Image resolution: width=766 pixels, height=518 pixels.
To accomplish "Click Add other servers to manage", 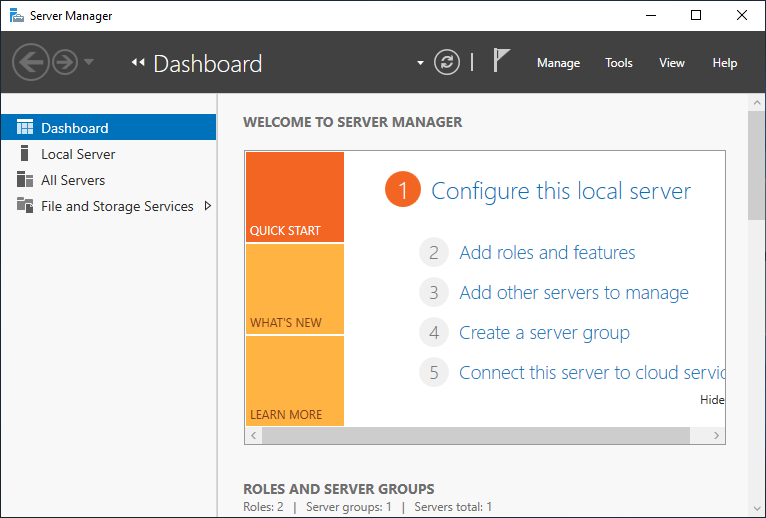I will 573,293.
